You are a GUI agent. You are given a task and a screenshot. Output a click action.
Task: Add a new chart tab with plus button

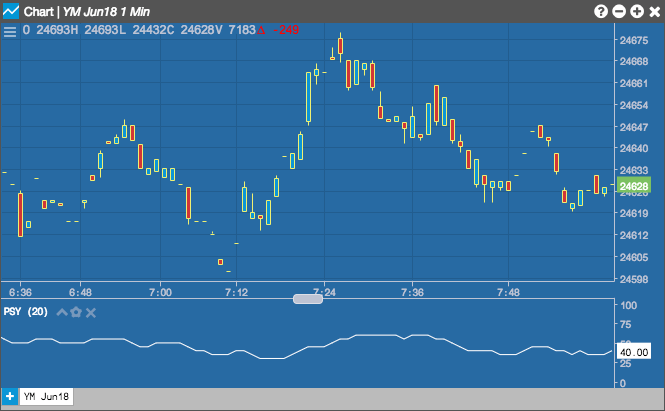(x=9, y=397)
